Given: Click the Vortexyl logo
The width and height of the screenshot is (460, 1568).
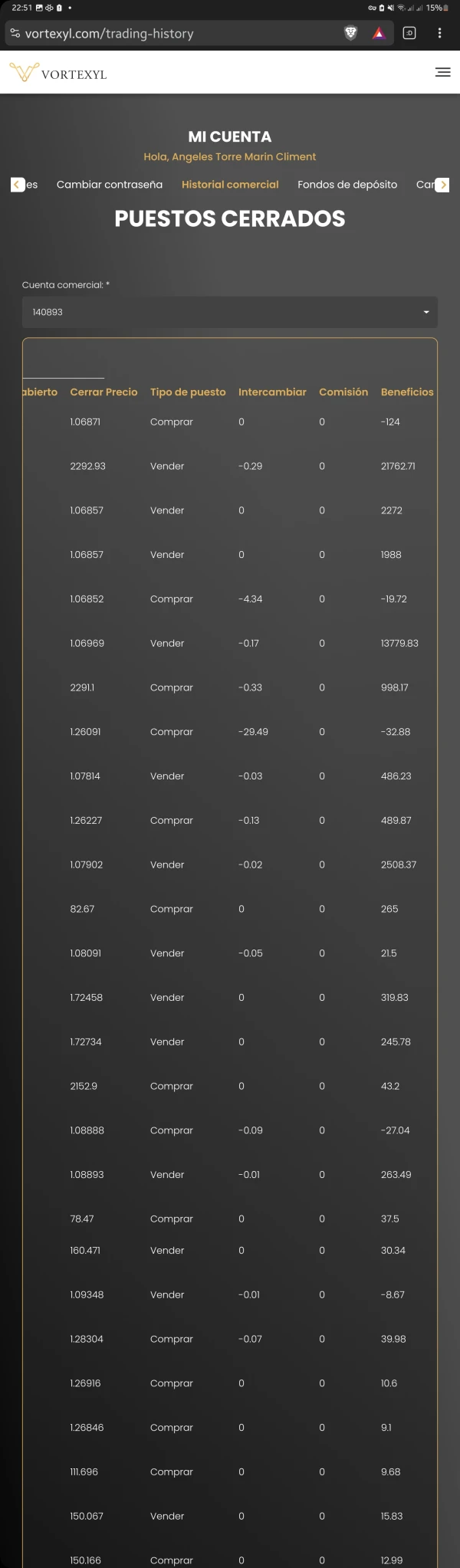Looking at the screenshot, I should click(58, 73).
